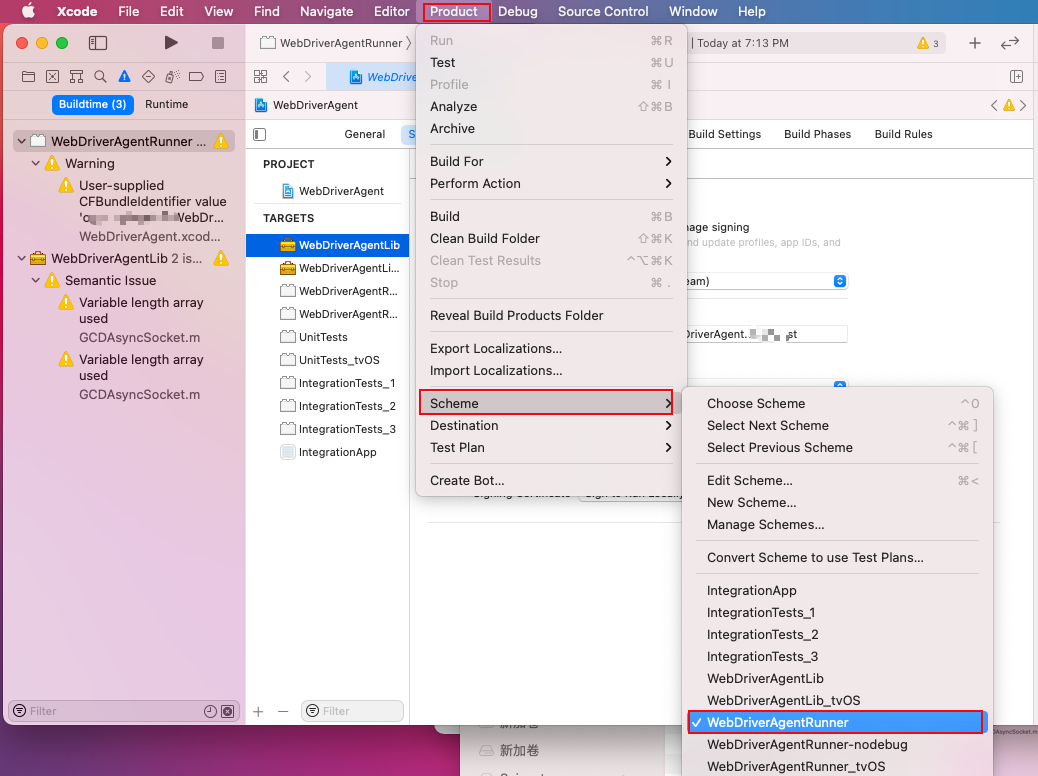The width and height of the screenshot is (1038, 776).
Task: Collapse the WebDriverAgentLib 2 issues group
Action: point(22,258)
